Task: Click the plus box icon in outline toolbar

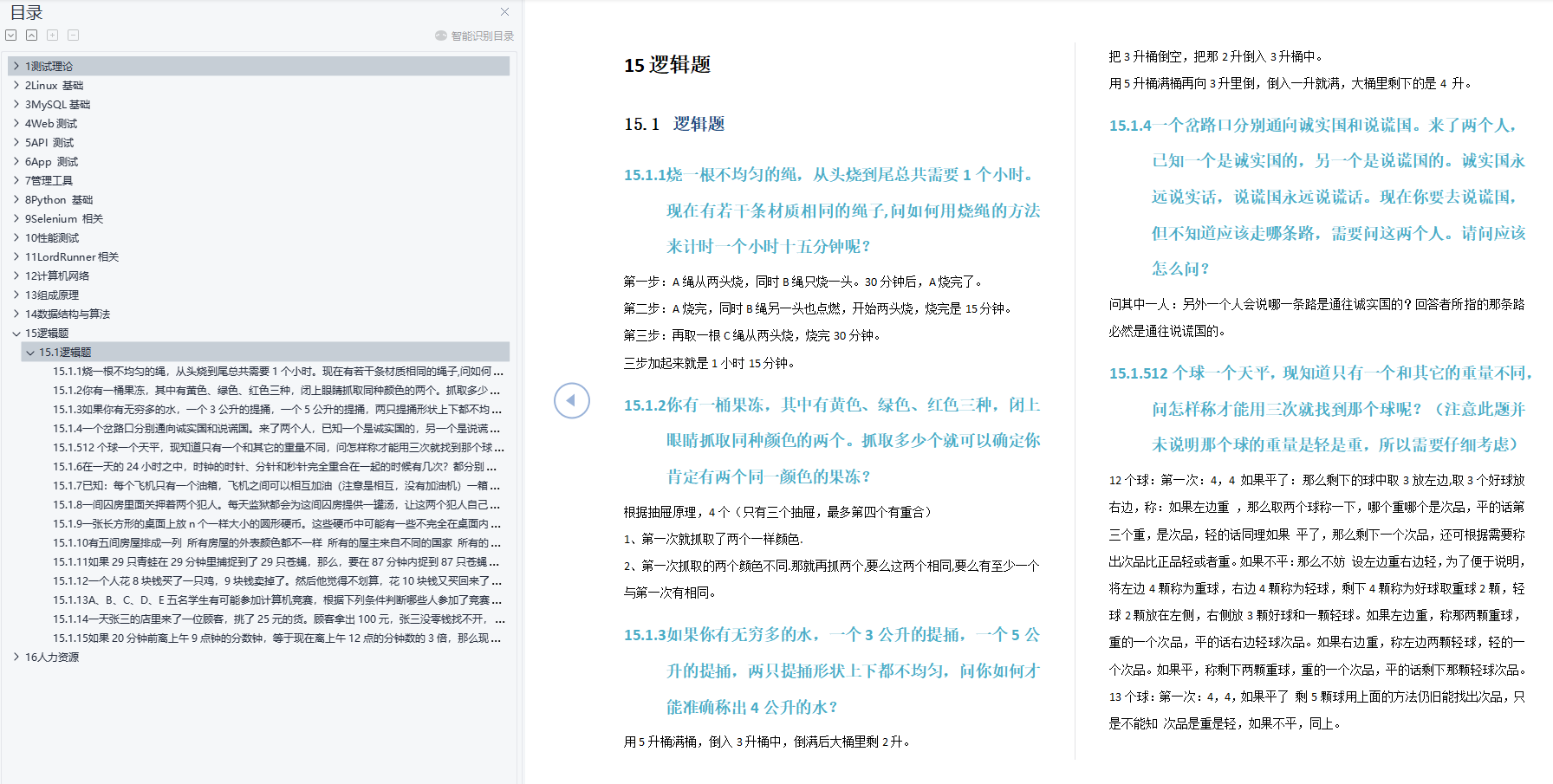Action: (53, 36)
